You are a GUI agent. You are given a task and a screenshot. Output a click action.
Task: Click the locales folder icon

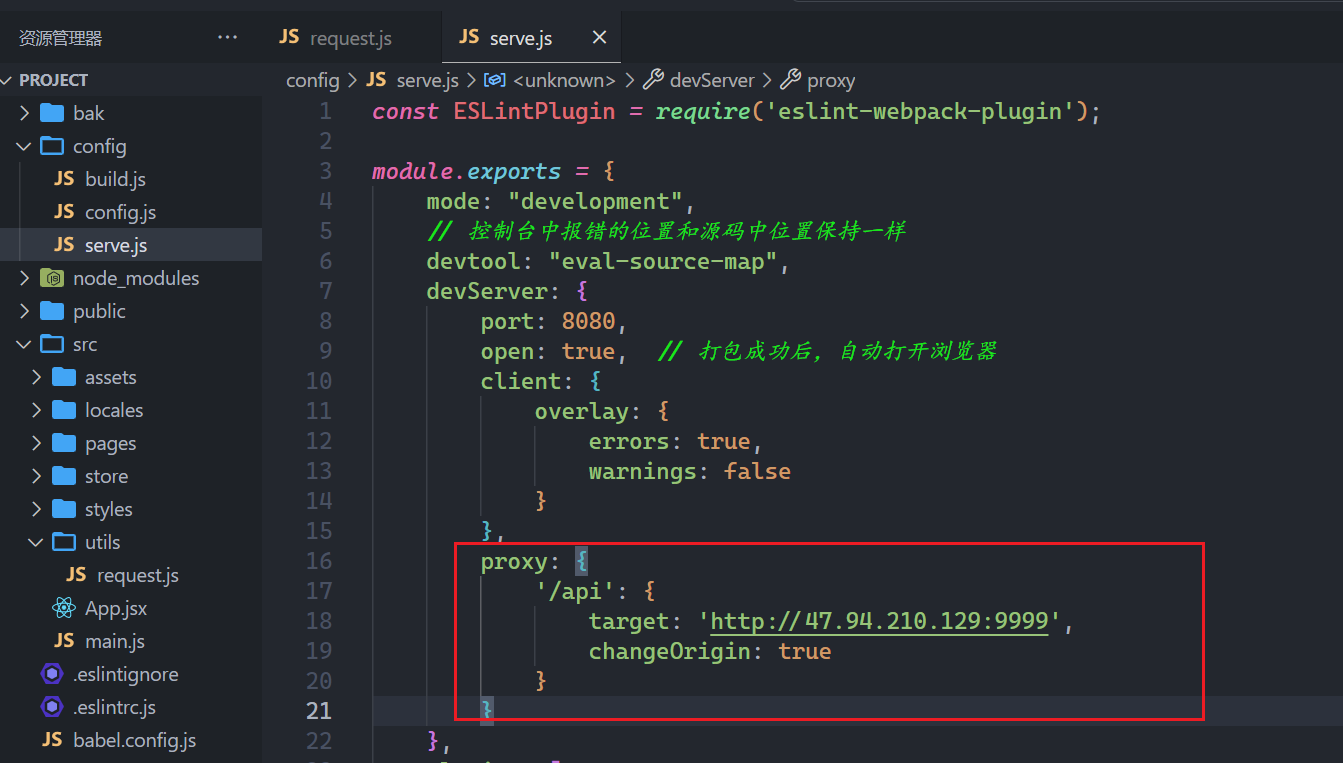click(64, 410)
